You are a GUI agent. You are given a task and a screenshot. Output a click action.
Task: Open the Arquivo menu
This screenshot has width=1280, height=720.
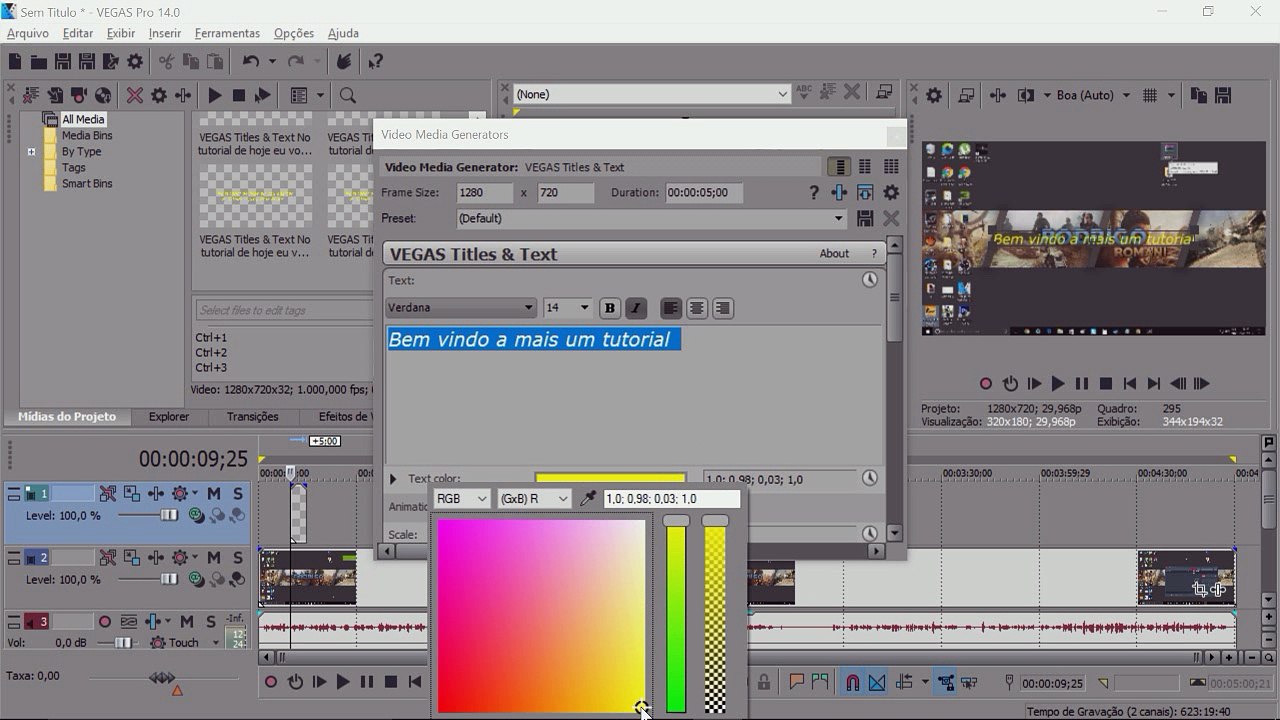[x=28, y=33]
